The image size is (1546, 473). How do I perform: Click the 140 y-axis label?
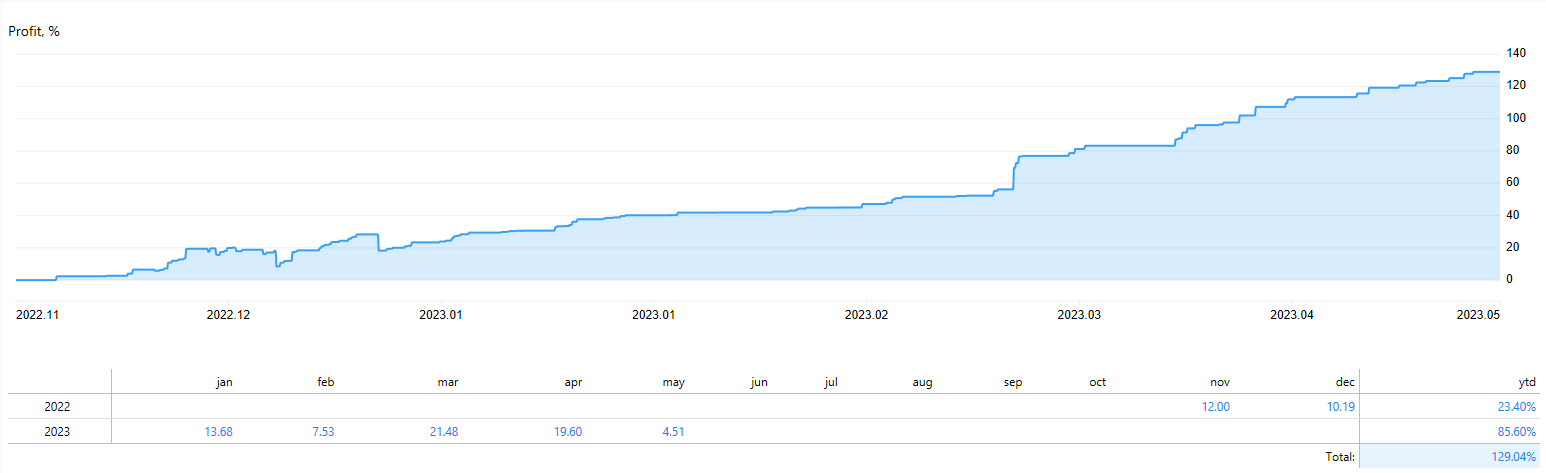tap(1515, 53)
